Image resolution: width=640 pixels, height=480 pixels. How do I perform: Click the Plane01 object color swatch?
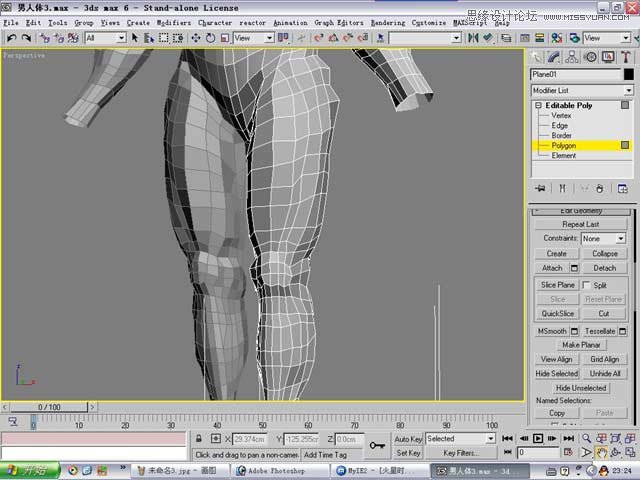[x=628, y=74]
